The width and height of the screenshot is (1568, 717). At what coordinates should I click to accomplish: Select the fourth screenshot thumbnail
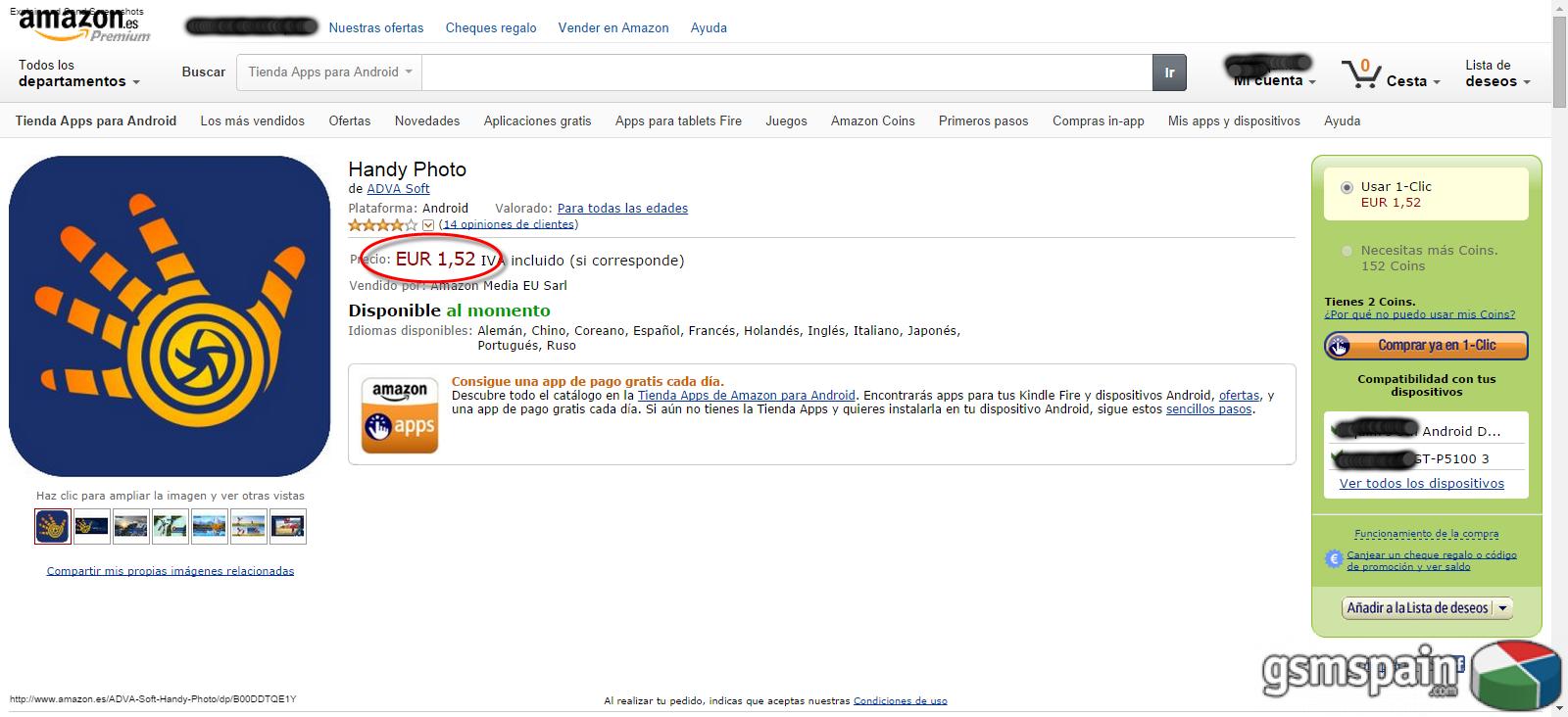171,526
